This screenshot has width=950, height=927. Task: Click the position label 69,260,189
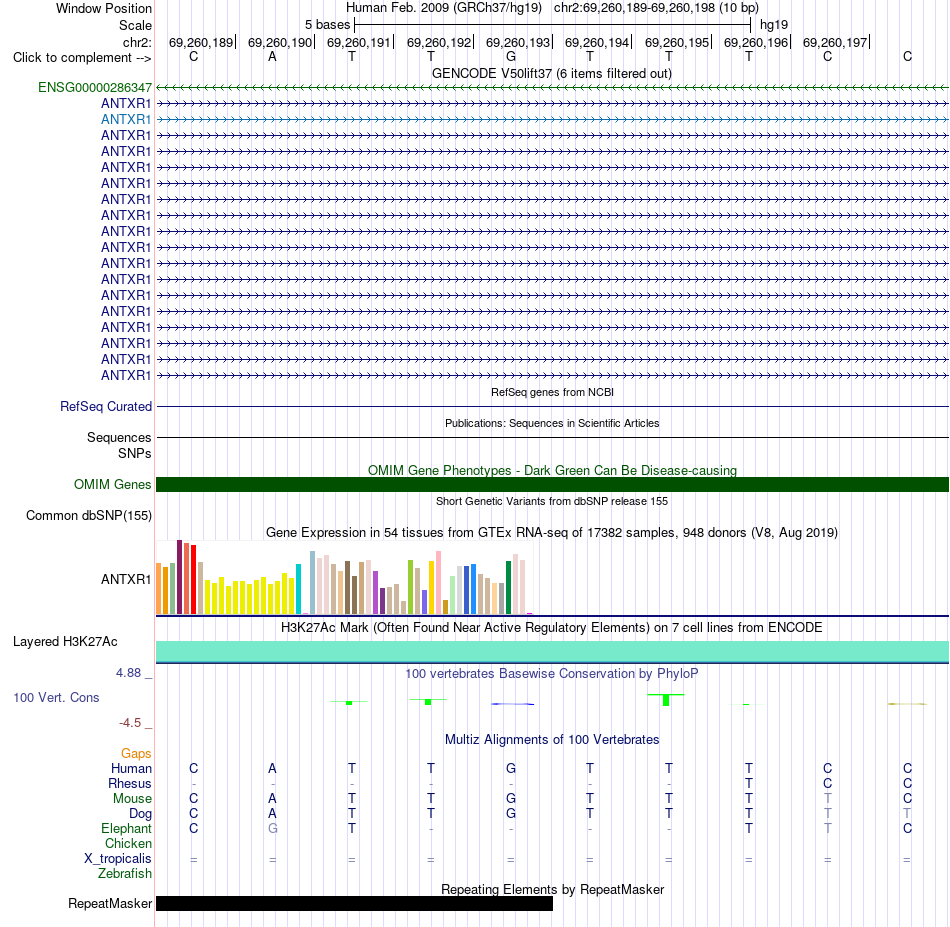coord(201,42)
